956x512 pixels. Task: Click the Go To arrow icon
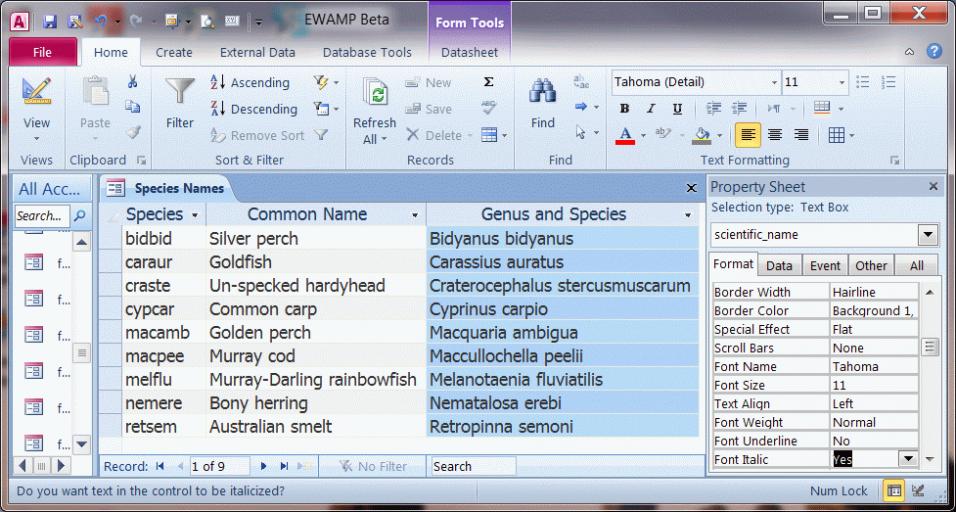[x=580, y=107]
